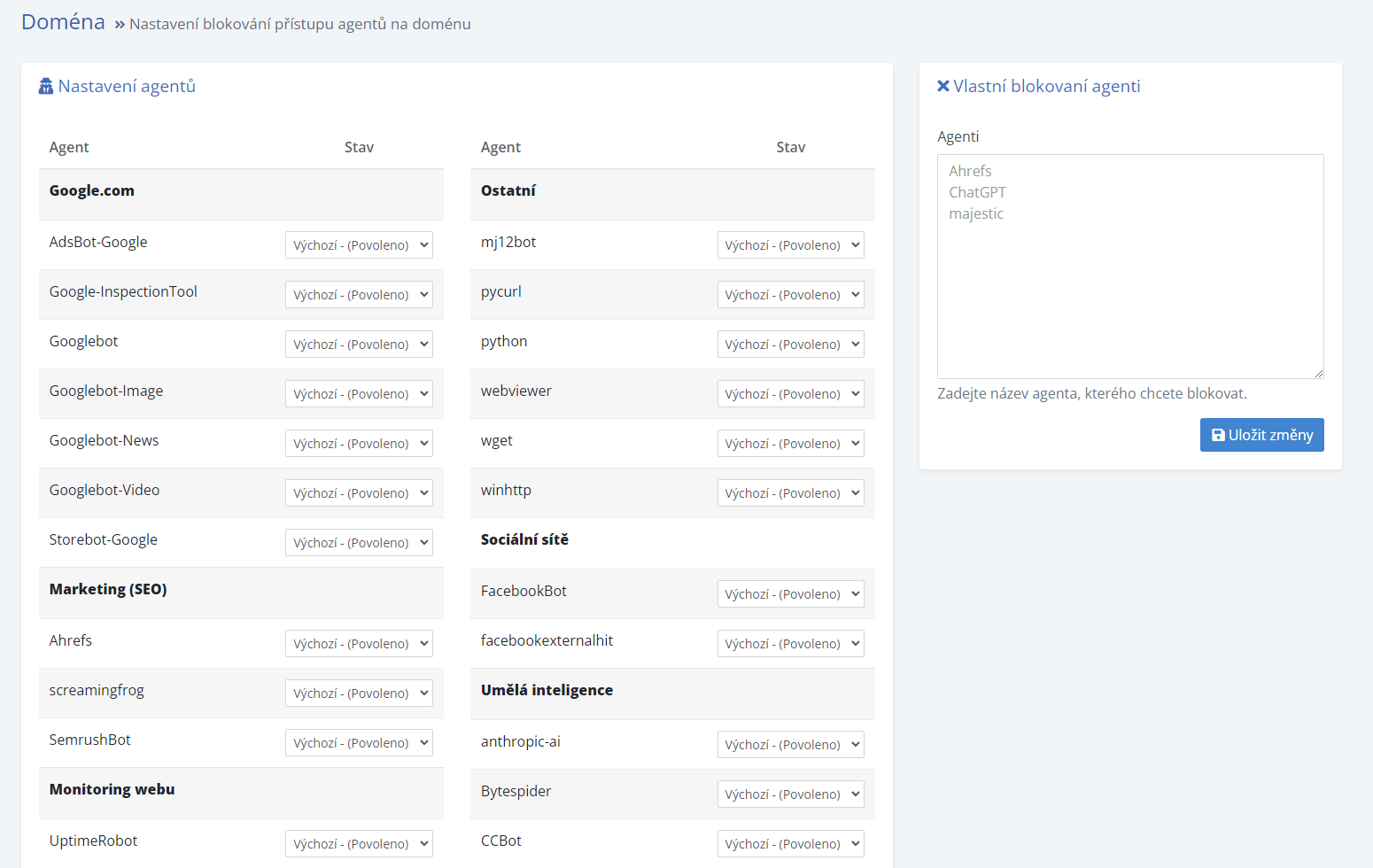Open the SemrushBot status select
The height and width of the screenshot is (868, 1373).
pos(359,743)
